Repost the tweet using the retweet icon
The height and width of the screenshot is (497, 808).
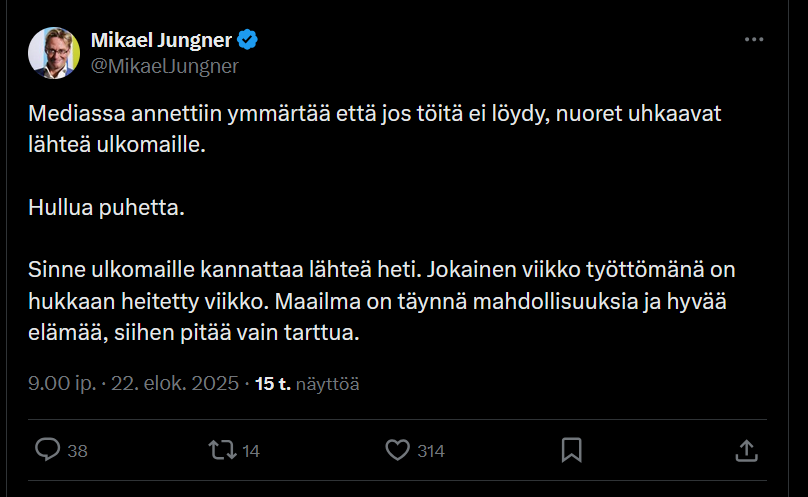pos(222,450)
